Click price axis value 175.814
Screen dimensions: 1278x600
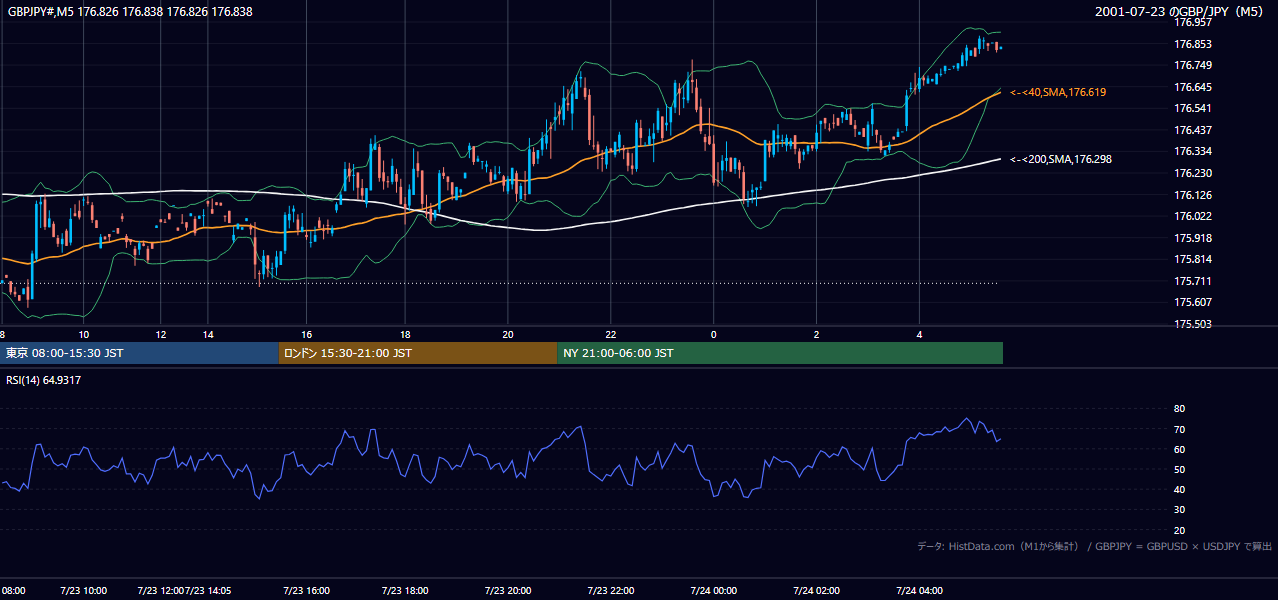pyautogui.click(x=1193, y=259)
